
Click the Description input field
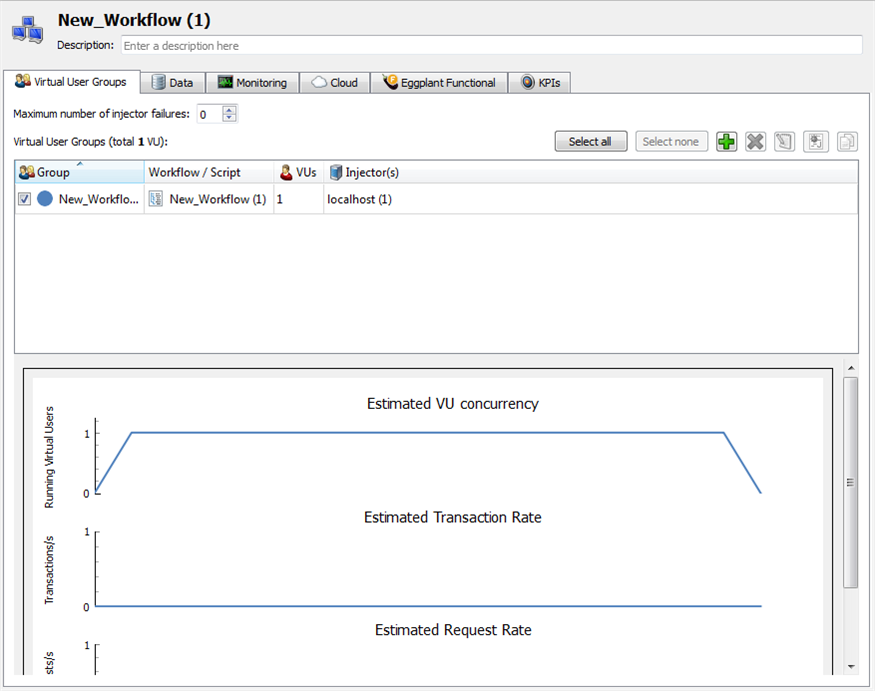click(x=491, y=45)
